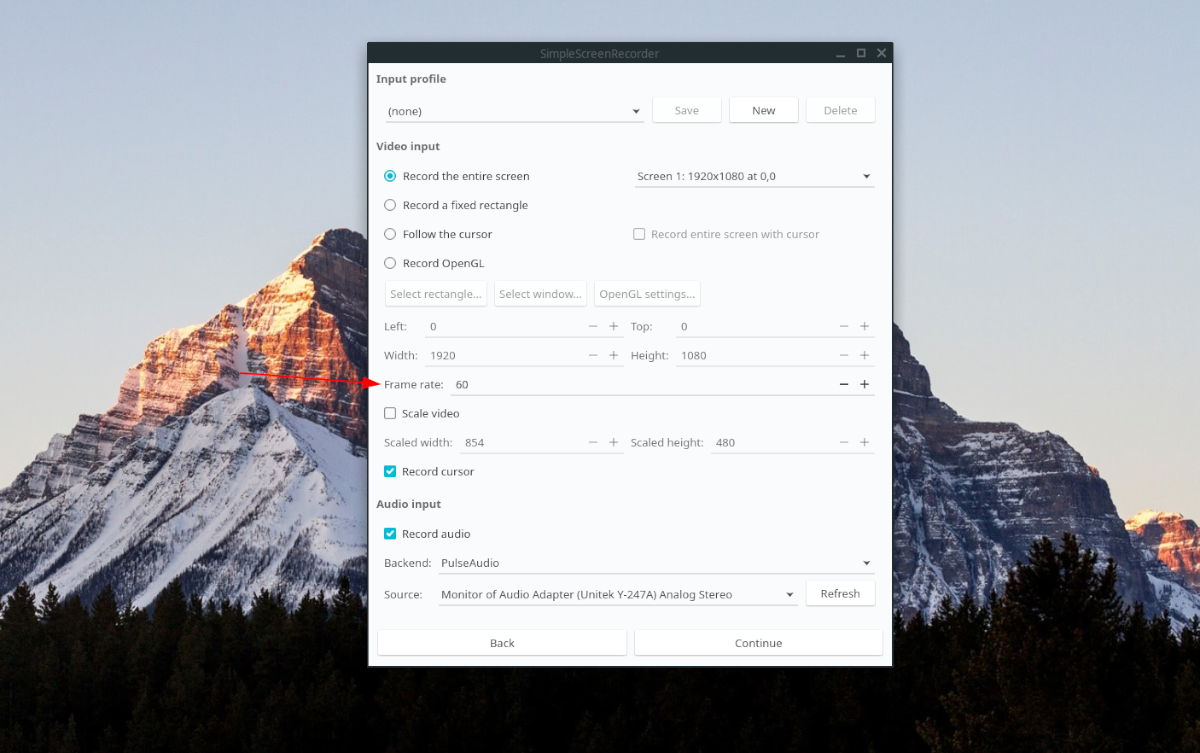Click the New profile button
1200x753 pixels.
pos(764,110)
